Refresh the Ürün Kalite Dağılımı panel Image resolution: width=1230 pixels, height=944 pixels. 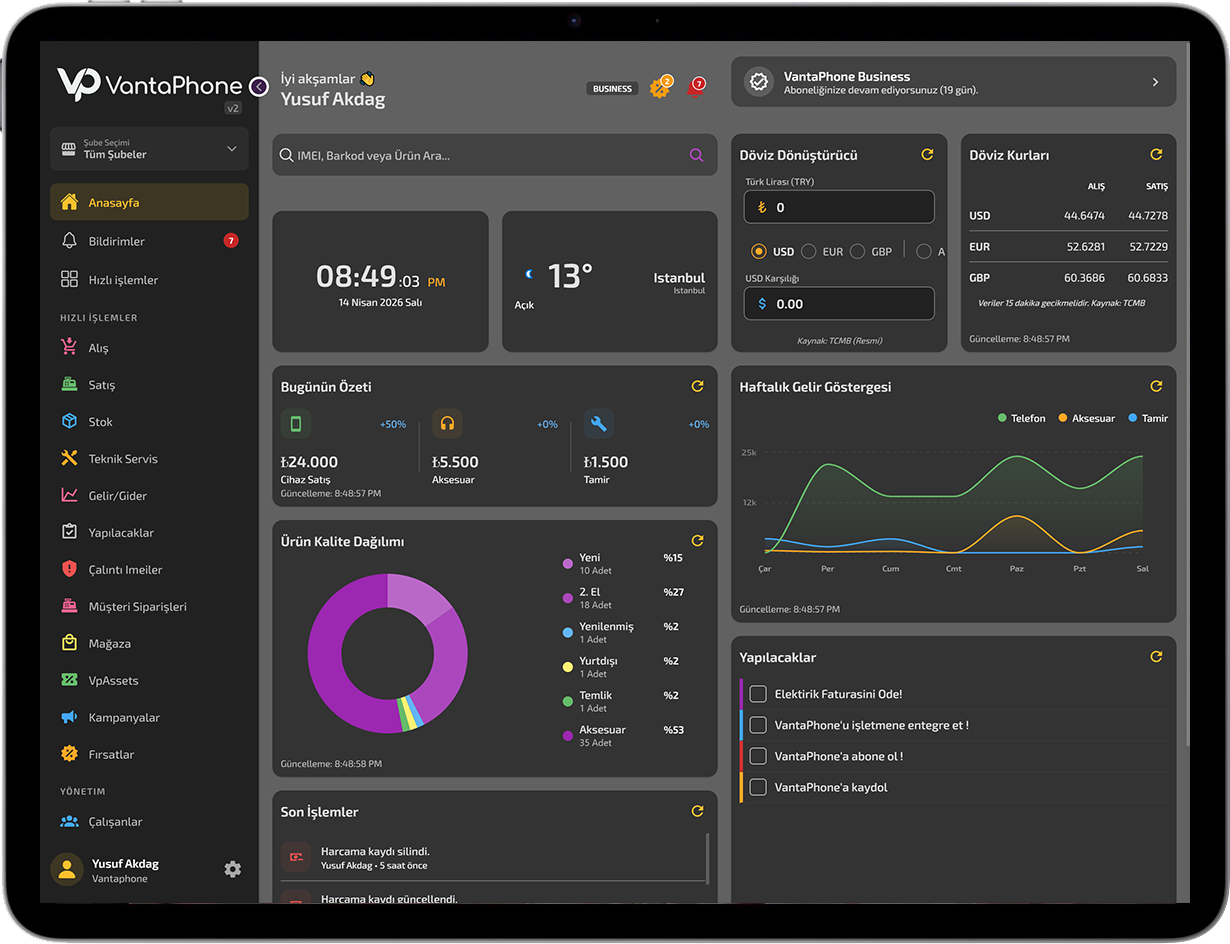pos(697,541)
